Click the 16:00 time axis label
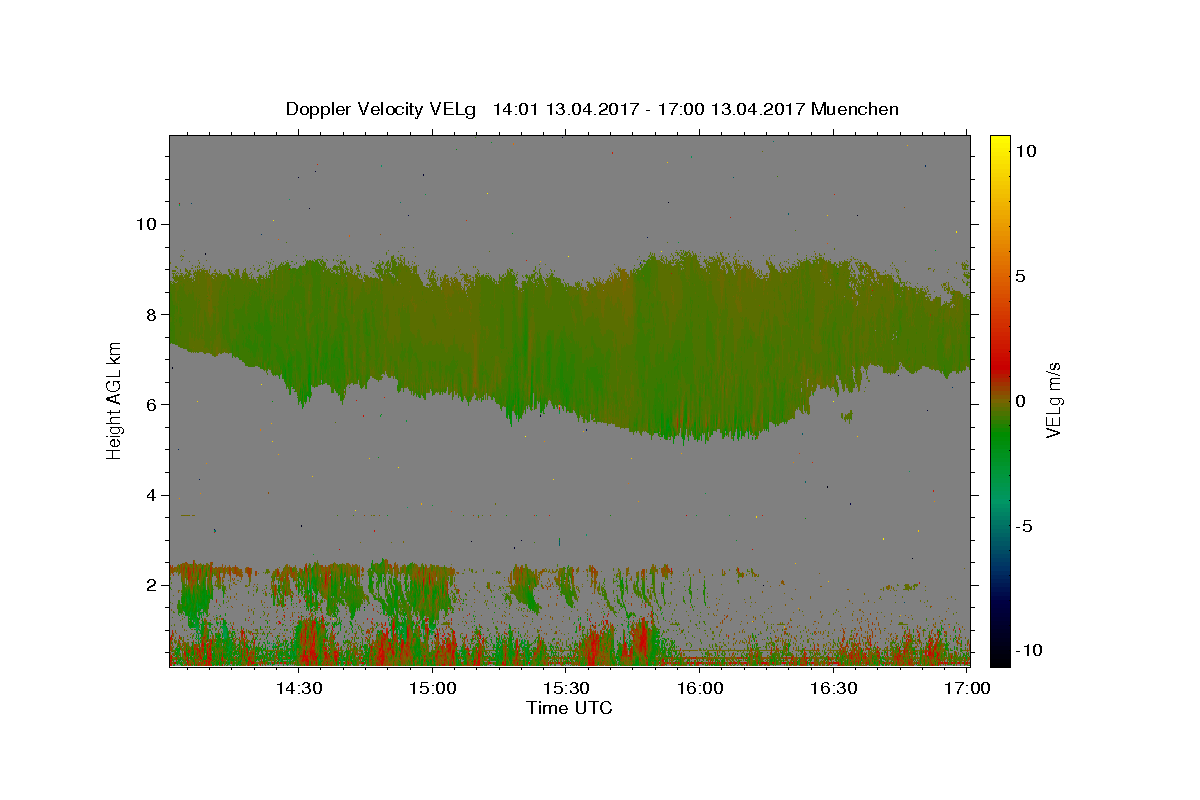 (x=700, y=688)
